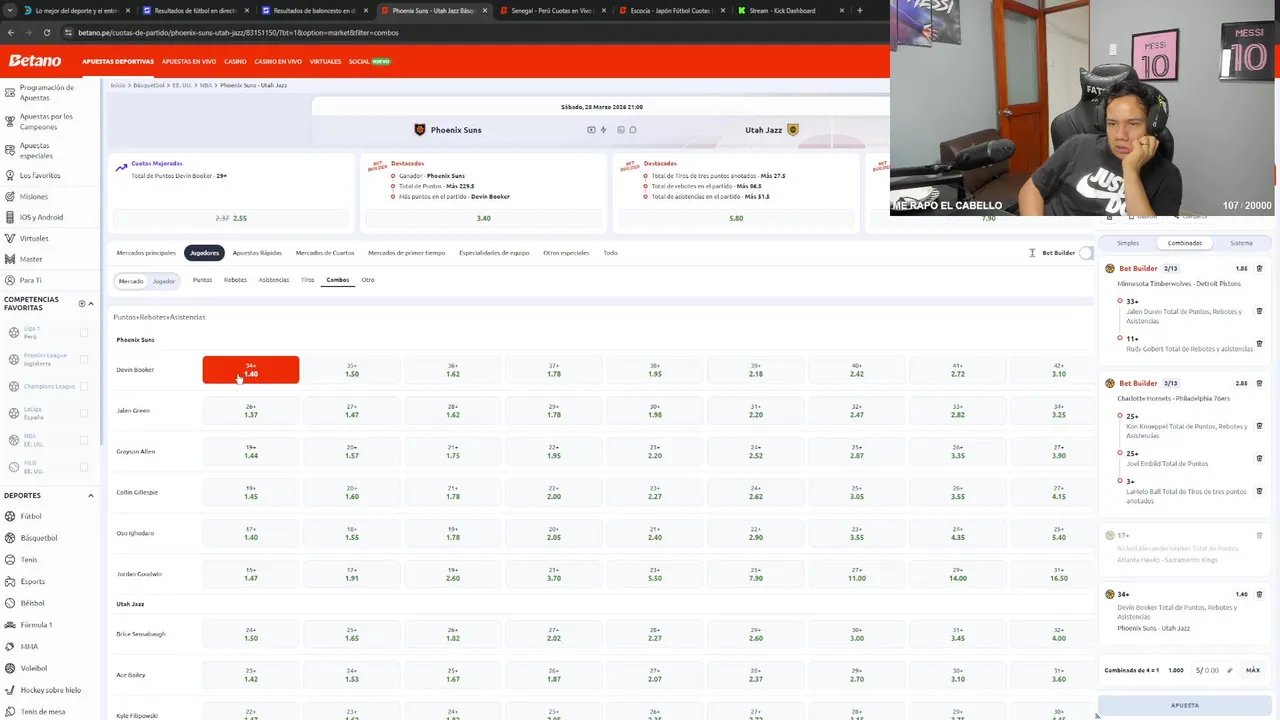
Task: Select Fórmula 1 sport icon
Action: [x=9, y=625]
